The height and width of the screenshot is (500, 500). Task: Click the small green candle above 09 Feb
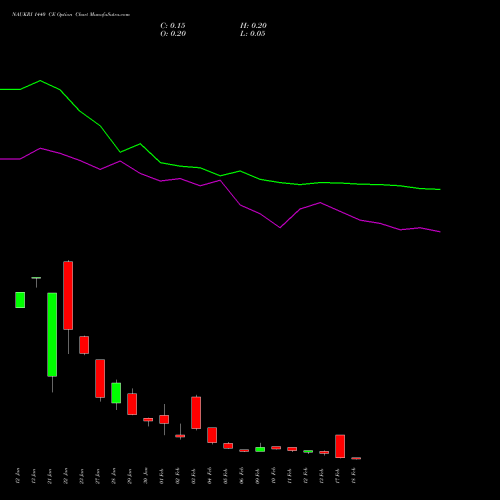(x=260, y=449)
